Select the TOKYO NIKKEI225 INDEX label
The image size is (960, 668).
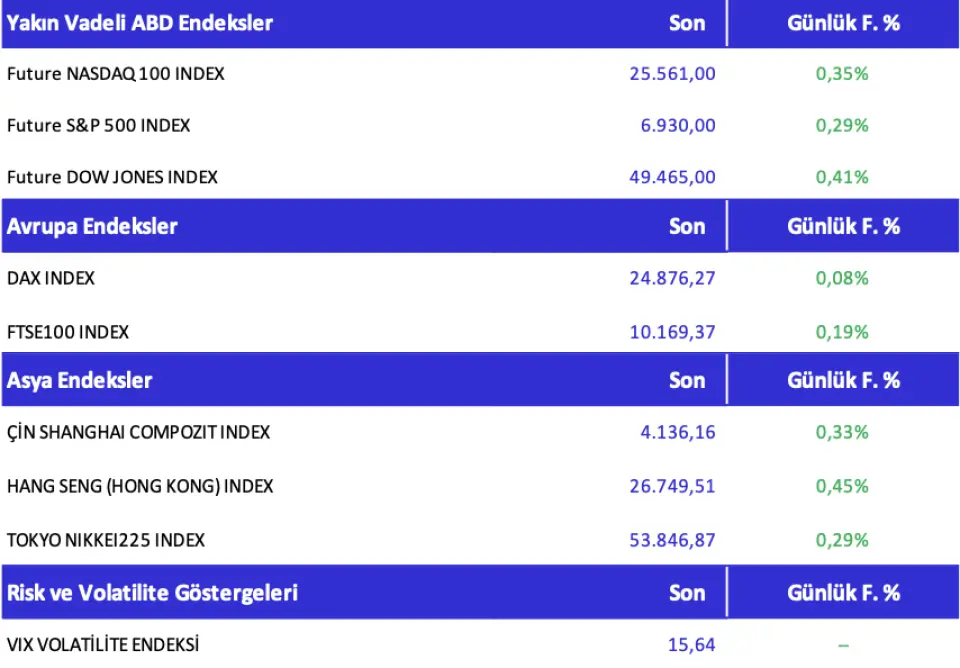[x=106, y=540]
